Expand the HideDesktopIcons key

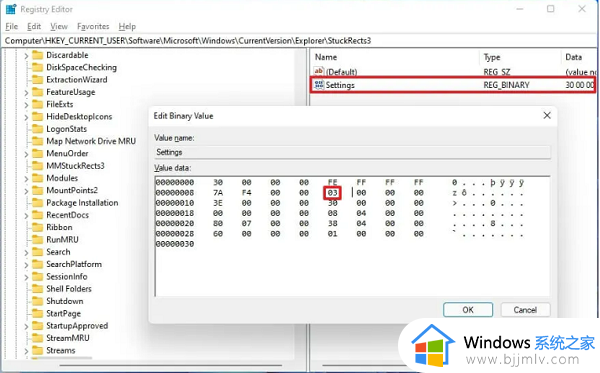click(26, 117)
